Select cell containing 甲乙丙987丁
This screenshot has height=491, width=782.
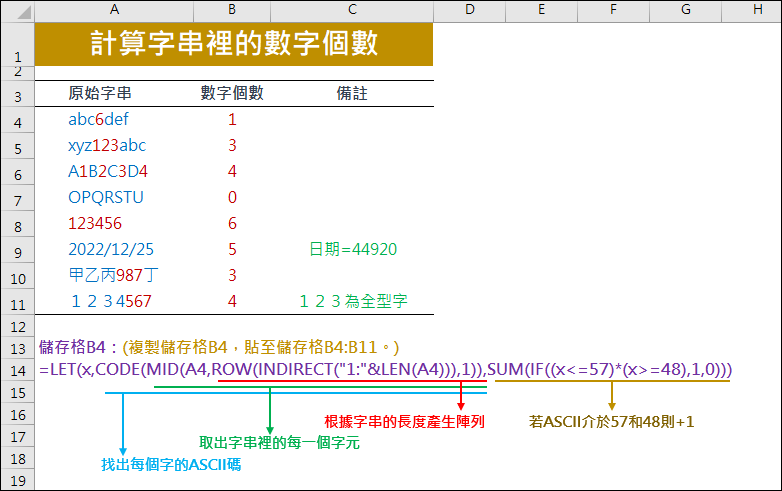click(x=114, y=275)
